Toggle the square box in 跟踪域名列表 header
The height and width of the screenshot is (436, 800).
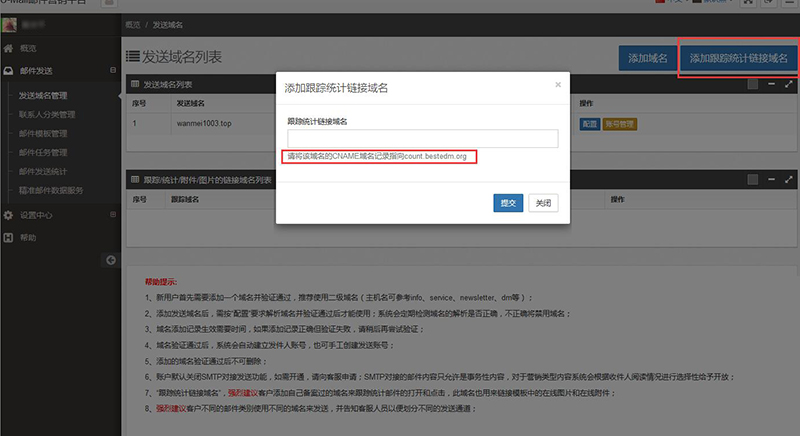(x=753, y=180)
